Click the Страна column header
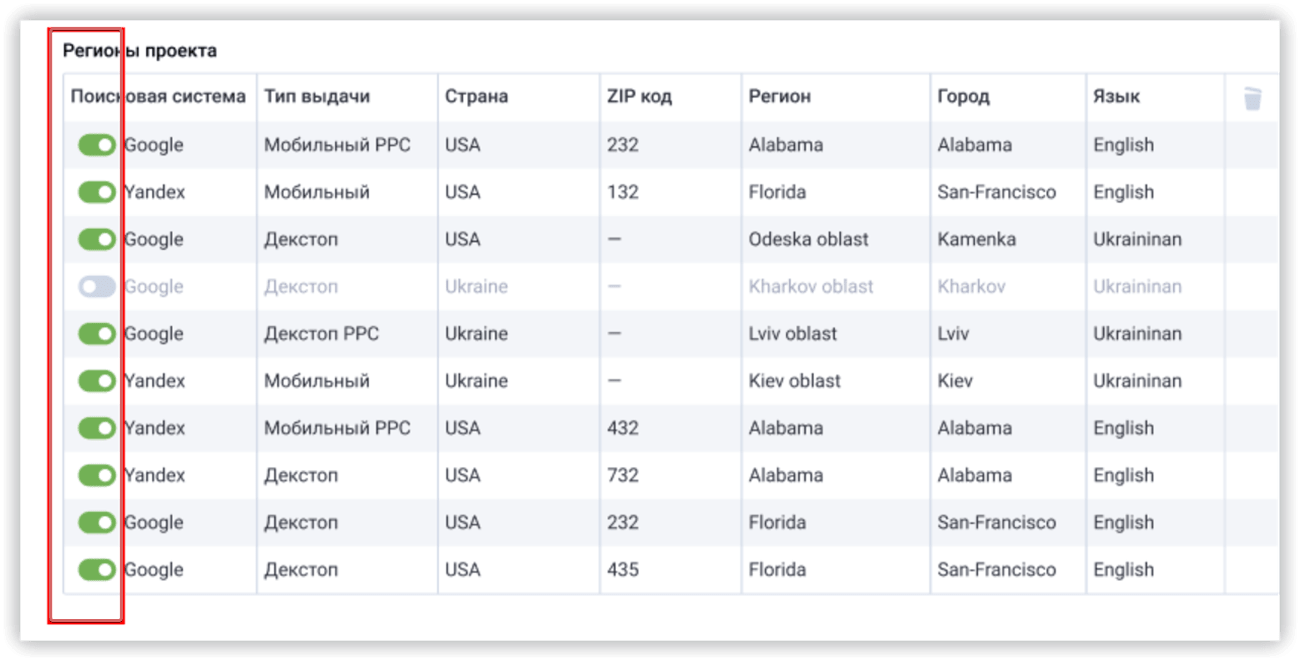The image size is (1300, 661). pos(477,97)
